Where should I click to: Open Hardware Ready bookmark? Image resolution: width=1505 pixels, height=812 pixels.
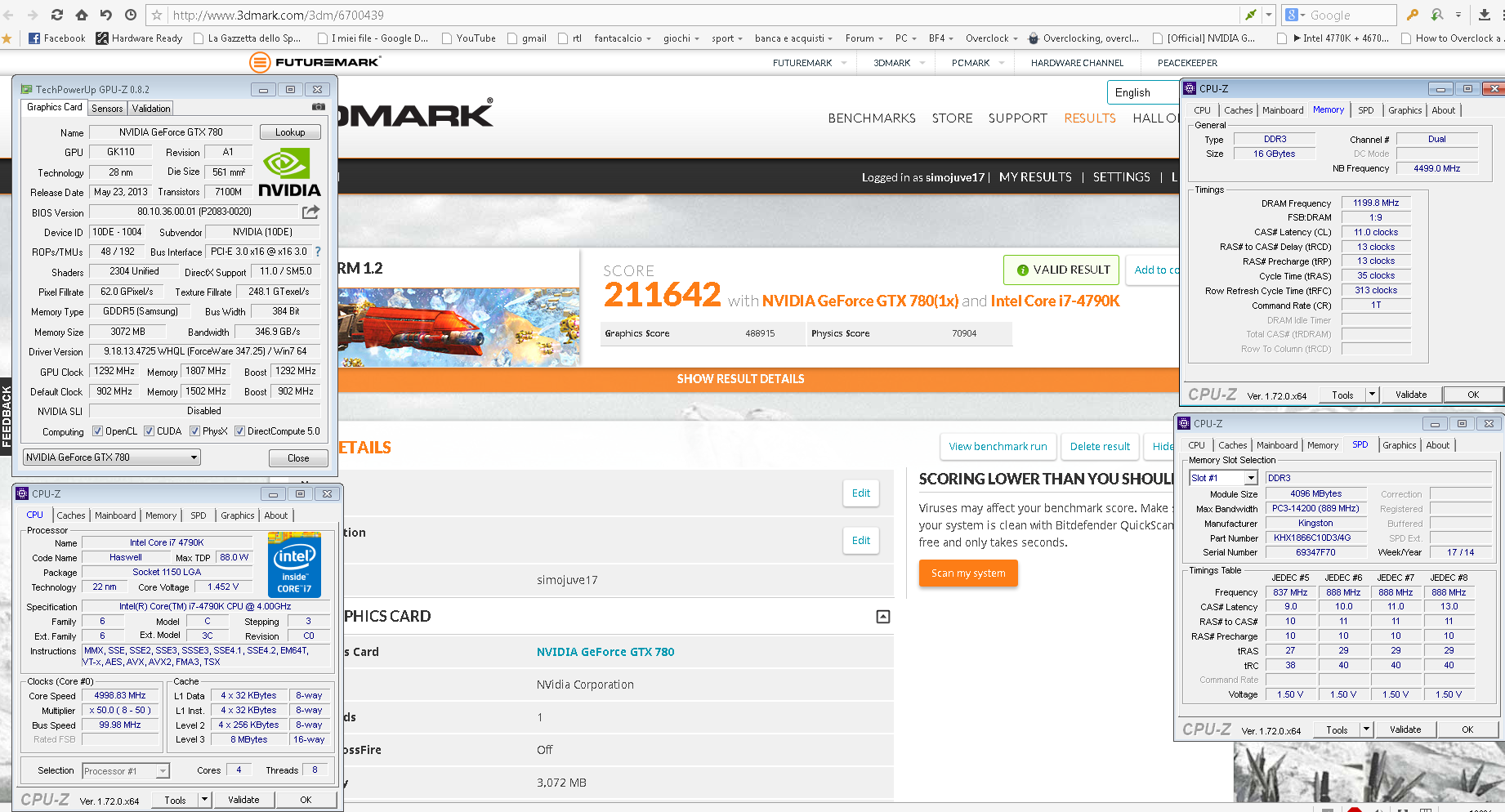point(139,38)
